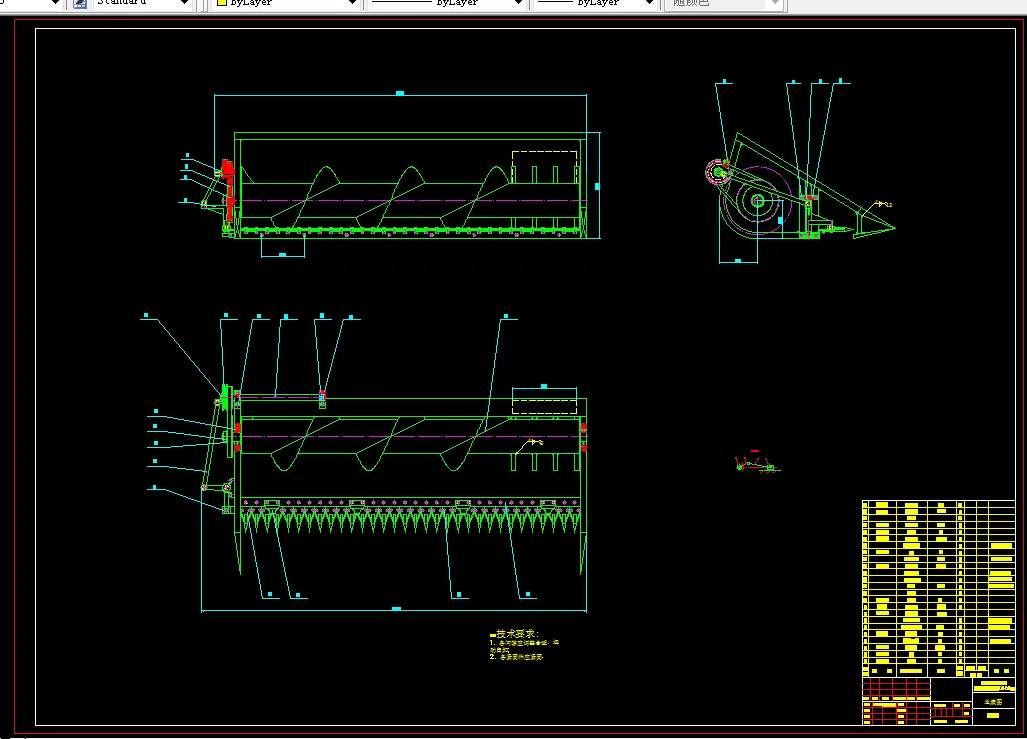The image size is (1027, 739).
Task: Select the yellow parts list table
Action: [939, 588]
